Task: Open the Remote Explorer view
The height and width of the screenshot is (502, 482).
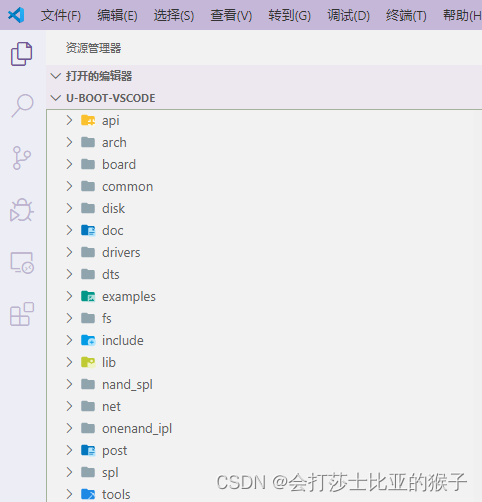Action: (x=22, y=263)
